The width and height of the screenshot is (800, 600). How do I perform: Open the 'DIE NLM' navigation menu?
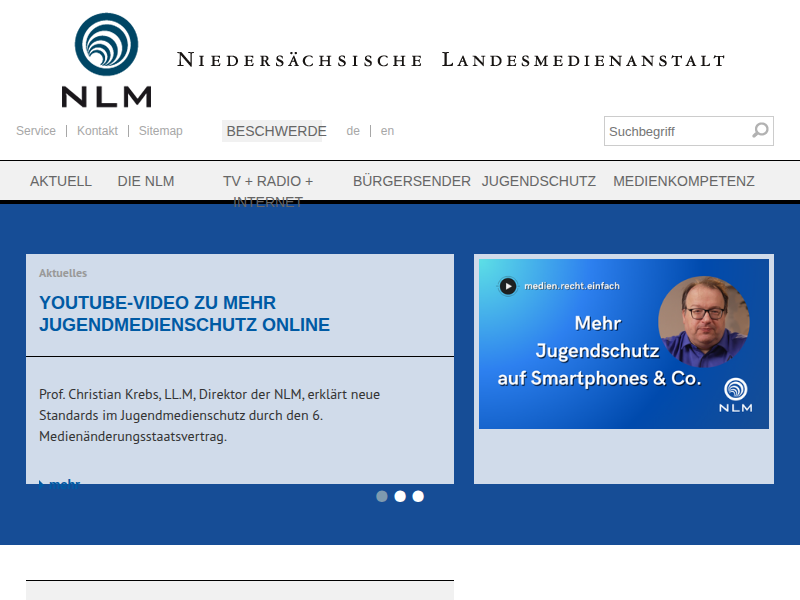click(146, 181)
